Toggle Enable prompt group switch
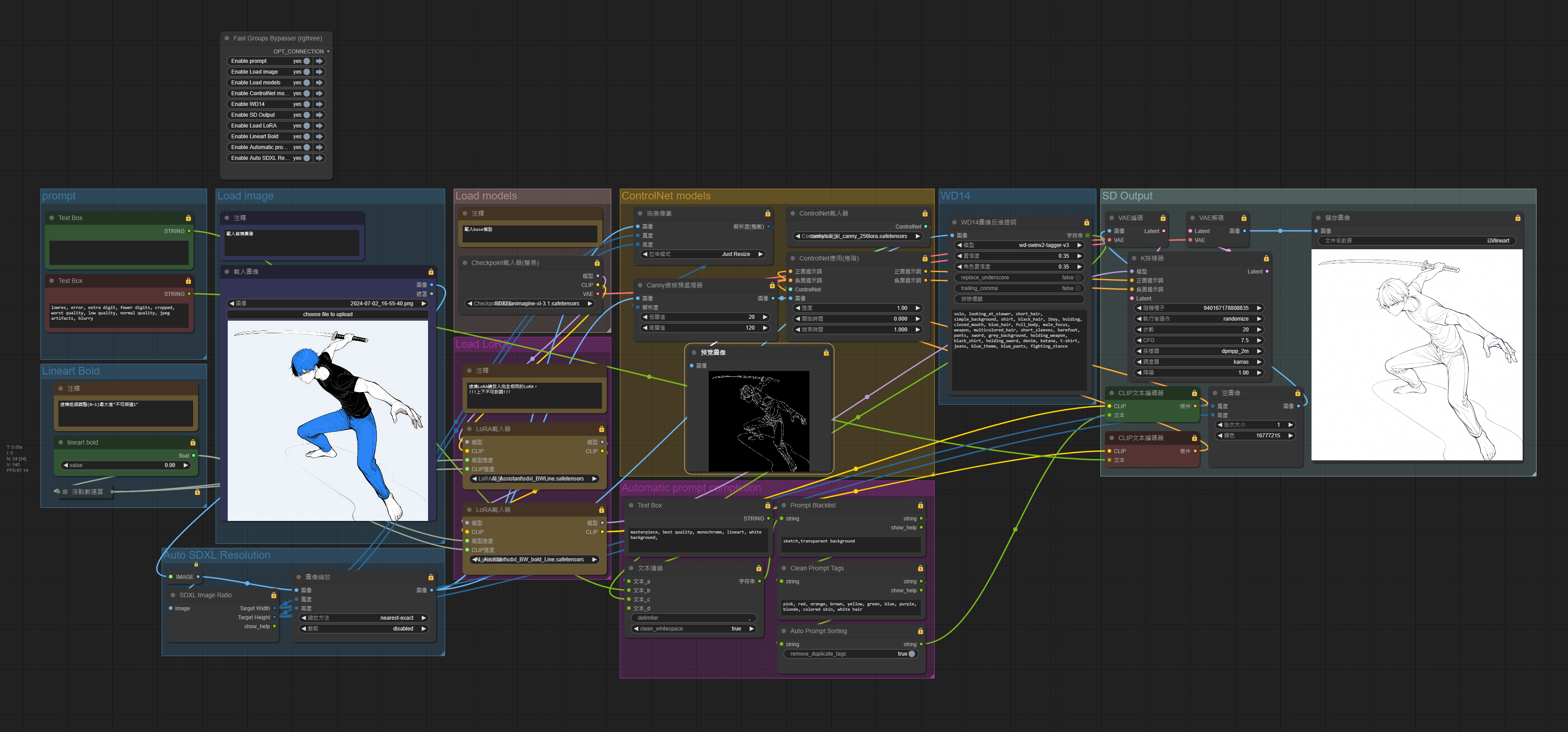This screenshot has width=1568, height=732. (307, 62)
